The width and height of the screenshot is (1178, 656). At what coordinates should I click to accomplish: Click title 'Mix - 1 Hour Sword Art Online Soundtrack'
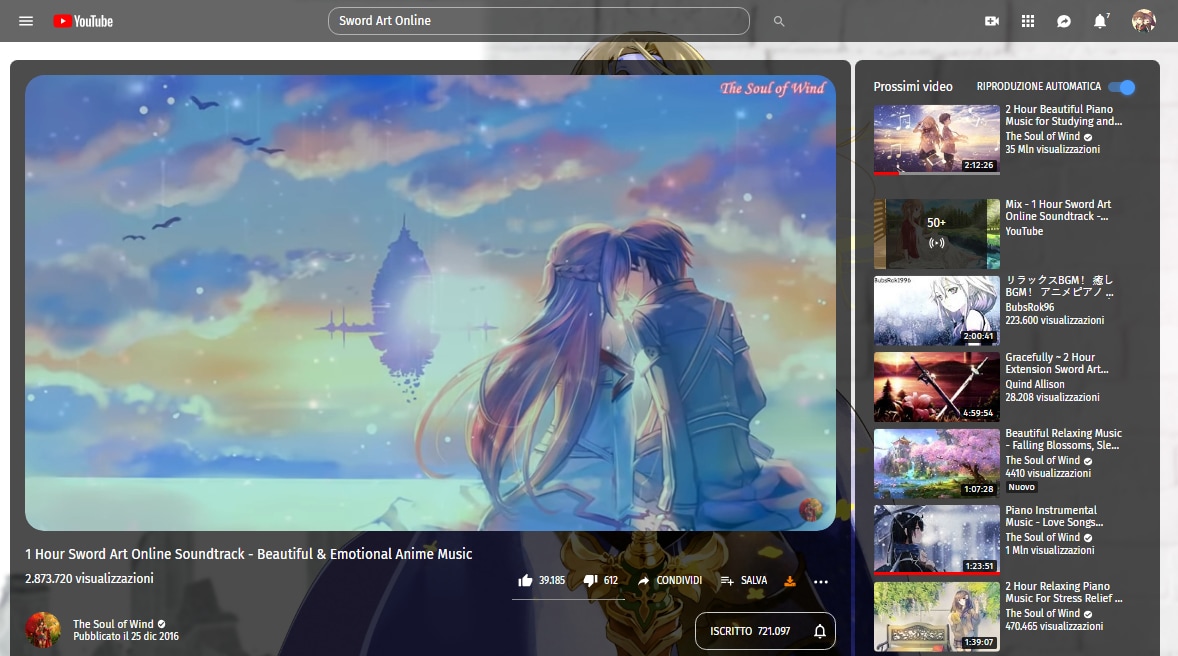[1058, 210]
